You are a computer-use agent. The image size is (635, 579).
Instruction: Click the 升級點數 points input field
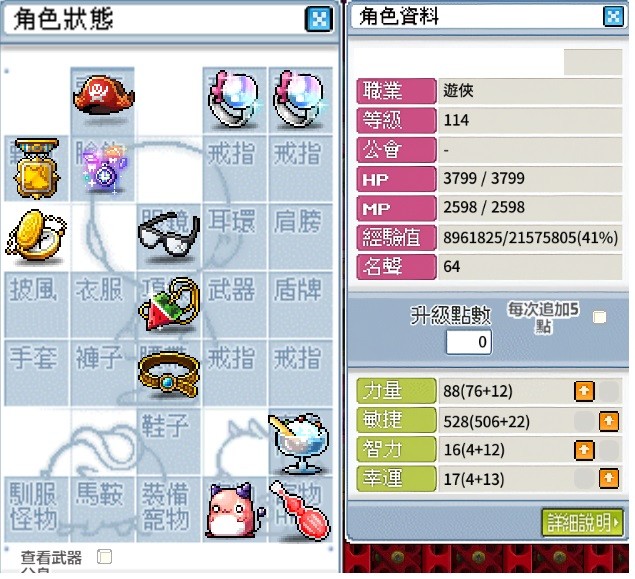[469, 342]
